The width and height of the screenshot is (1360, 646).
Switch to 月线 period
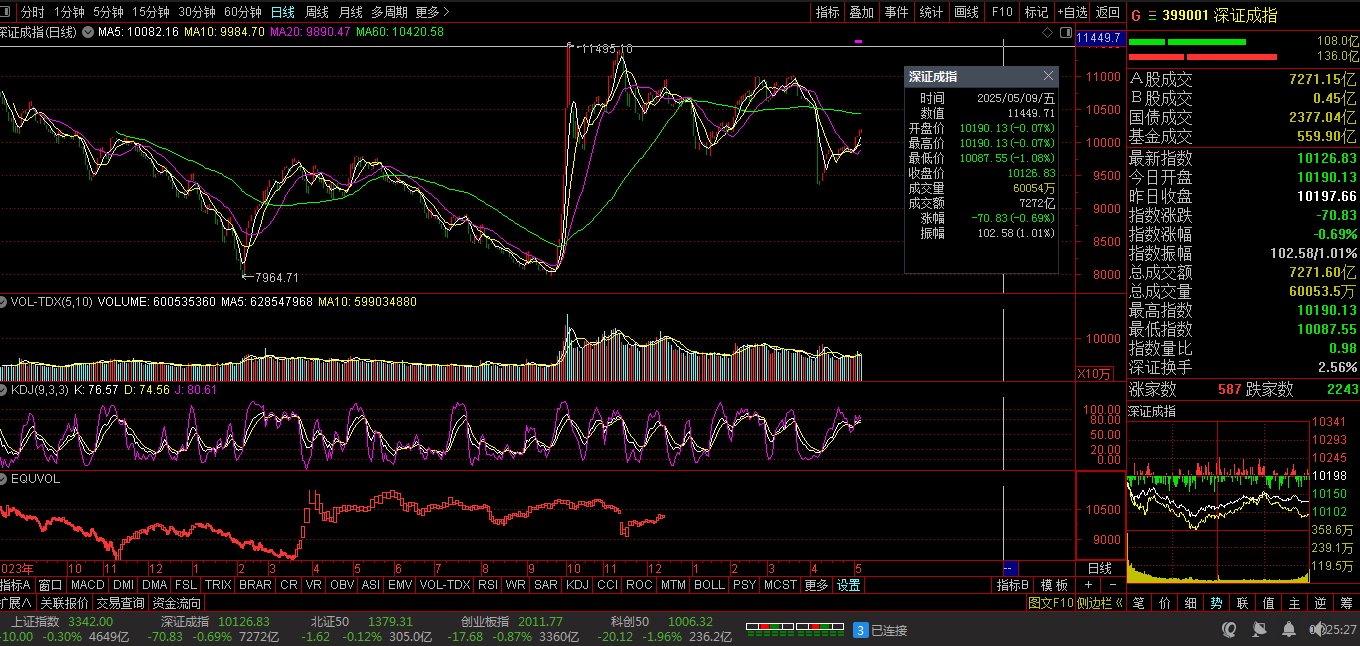(350, 12)
